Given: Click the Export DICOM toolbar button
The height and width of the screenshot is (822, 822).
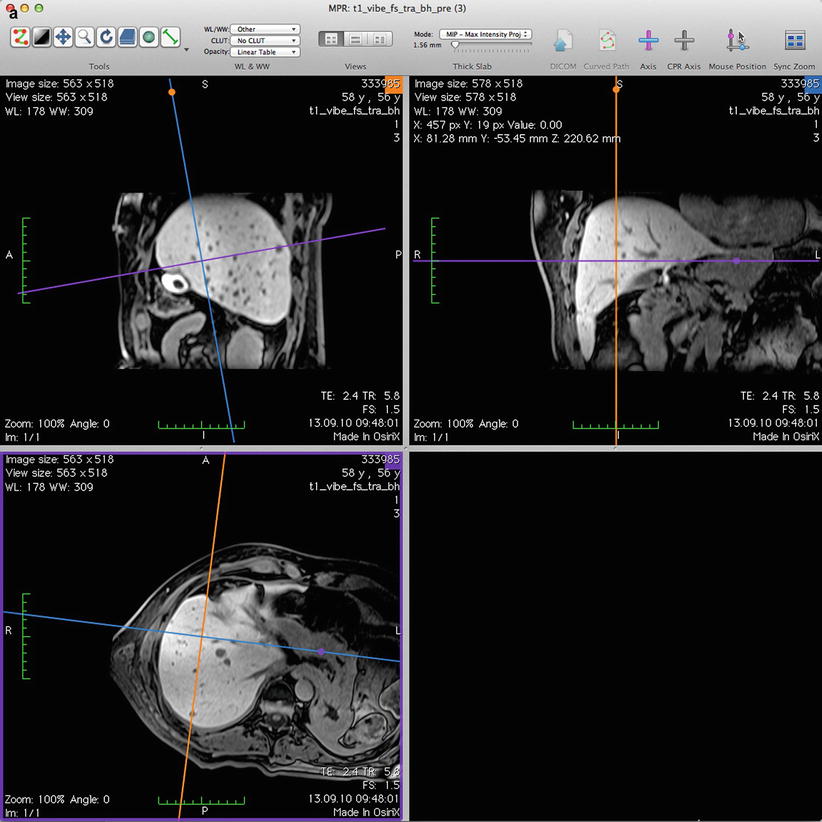Looking at the screenshot, I should pyautogui.click(x=563, y=41).
